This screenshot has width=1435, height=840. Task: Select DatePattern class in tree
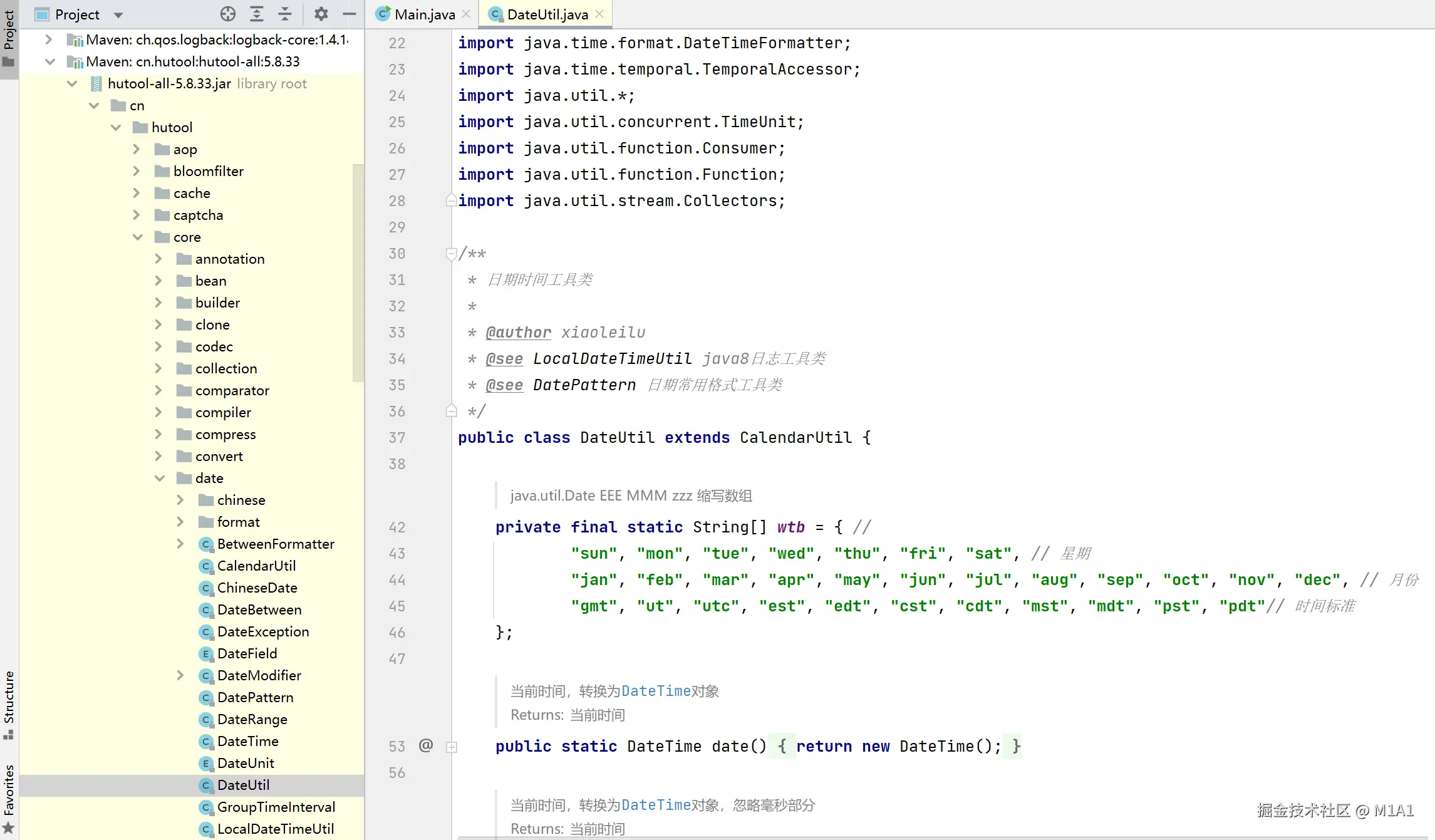pyautogui.click(x=255, y=697)
